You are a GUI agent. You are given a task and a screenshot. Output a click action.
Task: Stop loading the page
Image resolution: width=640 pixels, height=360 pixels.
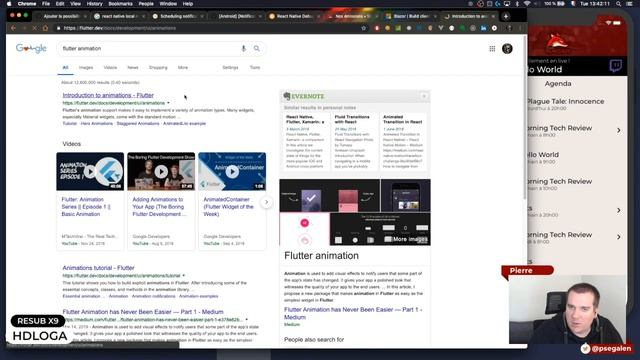[x=34, y=28]
